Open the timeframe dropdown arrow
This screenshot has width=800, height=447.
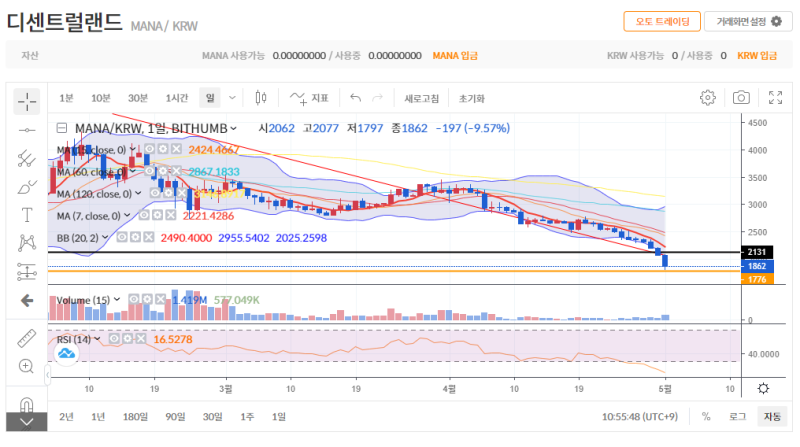pyautogui.click(x=232, y=97)
